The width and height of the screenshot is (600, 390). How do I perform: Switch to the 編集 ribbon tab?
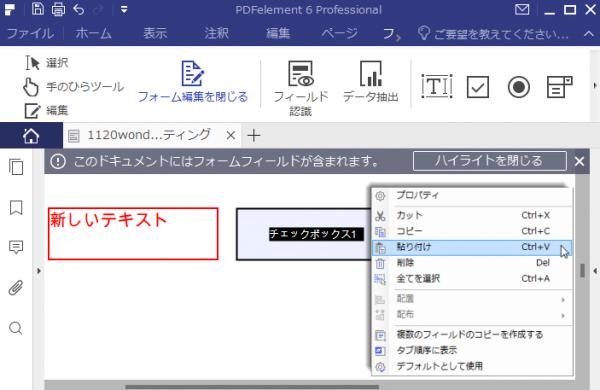(278, 33)
